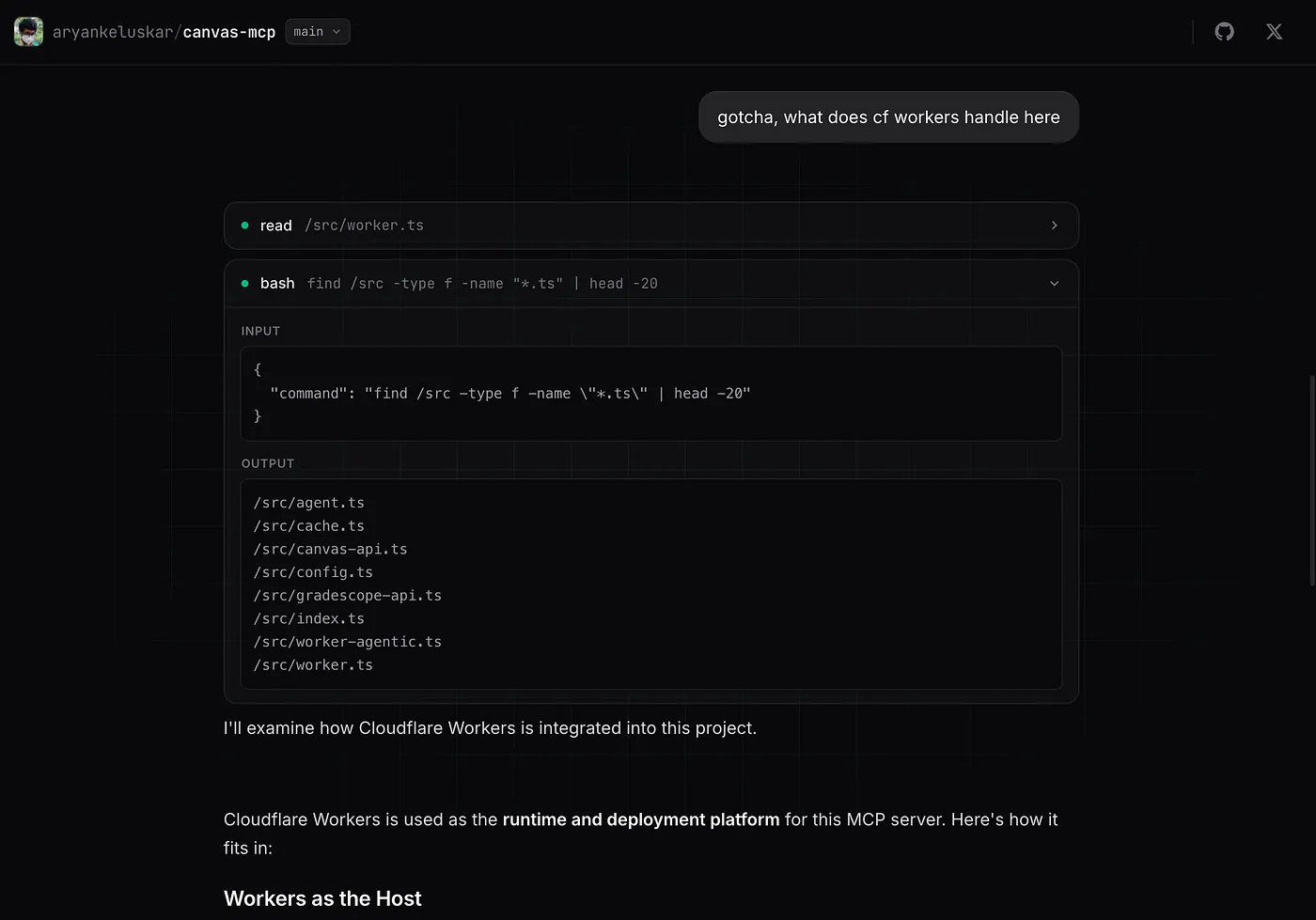Click the bash find command header text
Screen dimensions: 1316x920
coord(482,283)
